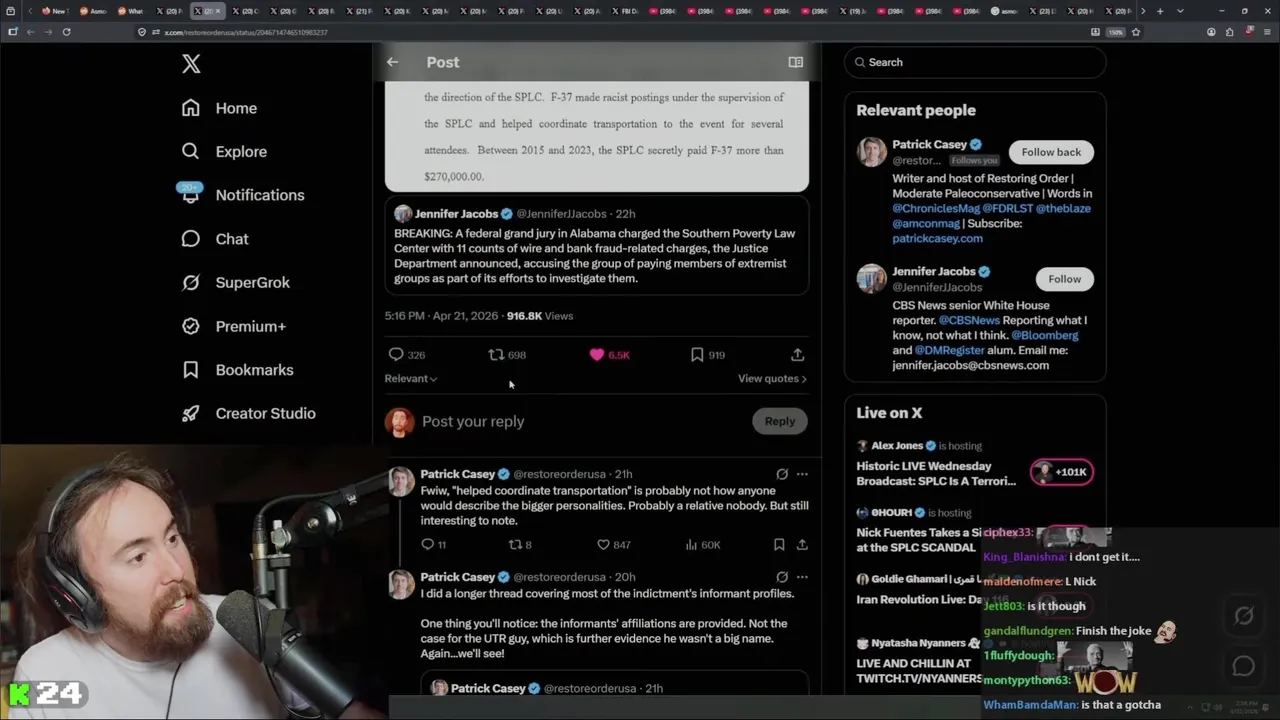
Task: Click Follow back for Patrick Casey
Action: click(x=1051, y=152)
